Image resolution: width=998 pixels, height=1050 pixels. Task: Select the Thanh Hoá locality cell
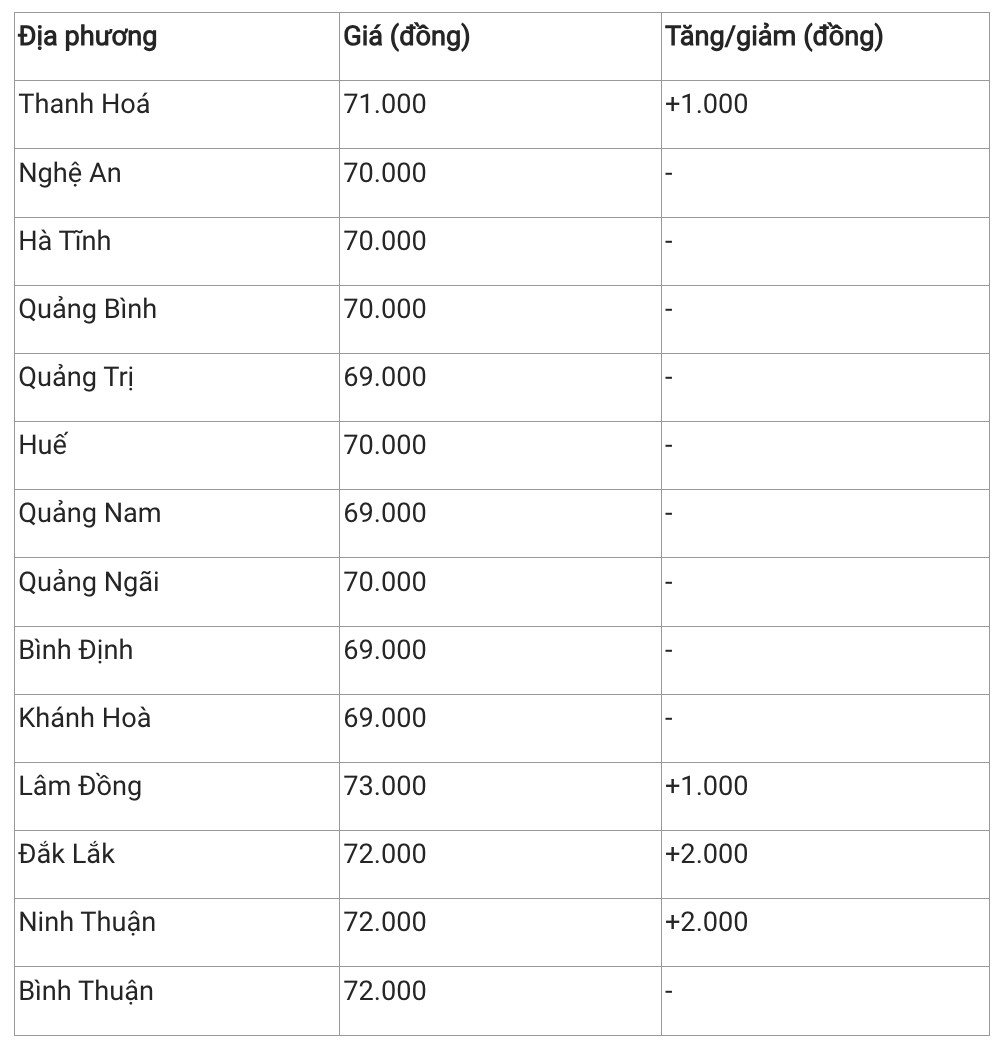(85, 104)
